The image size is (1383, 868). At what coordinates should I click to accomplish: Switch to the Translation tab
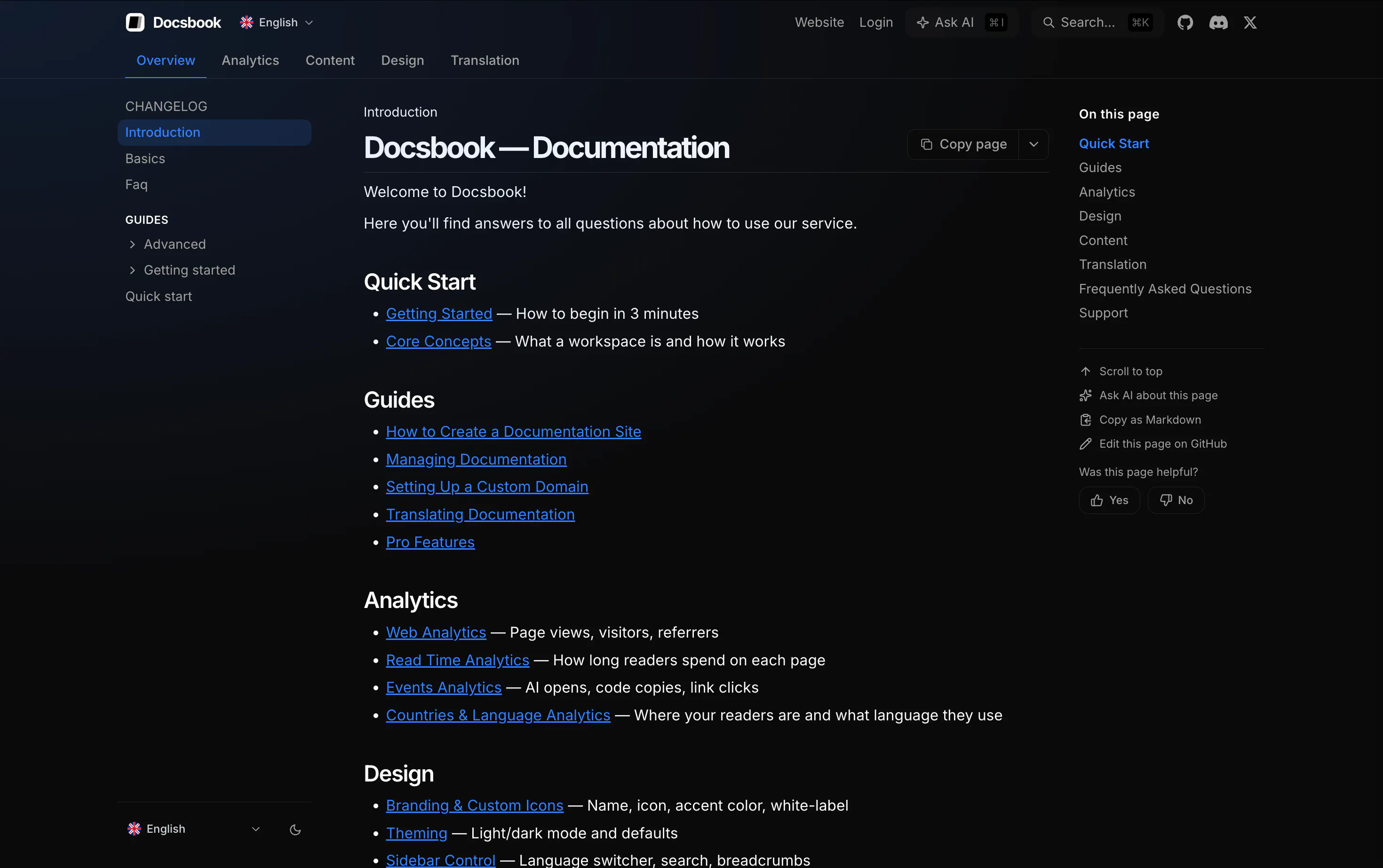(x=485, y=60)
